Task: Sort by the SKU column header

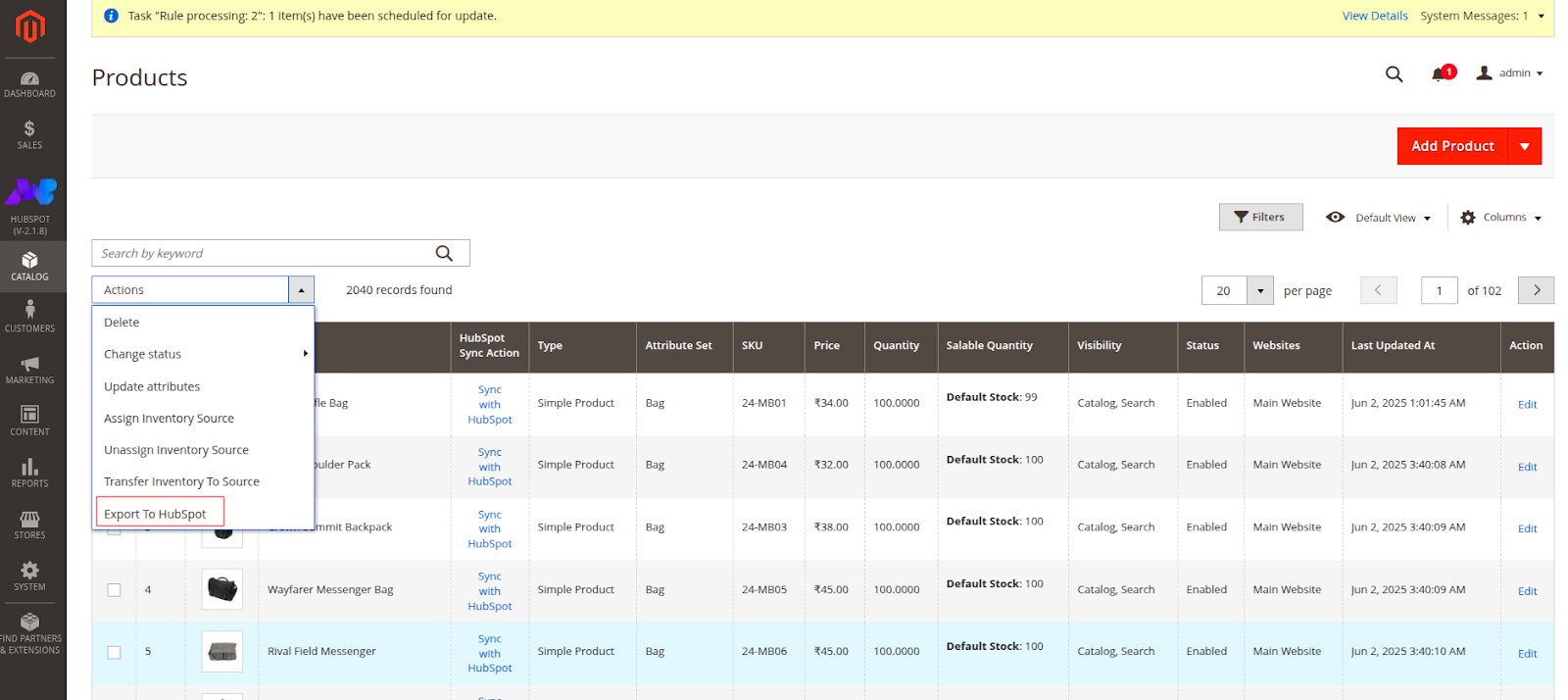Action: pos(769,346)
